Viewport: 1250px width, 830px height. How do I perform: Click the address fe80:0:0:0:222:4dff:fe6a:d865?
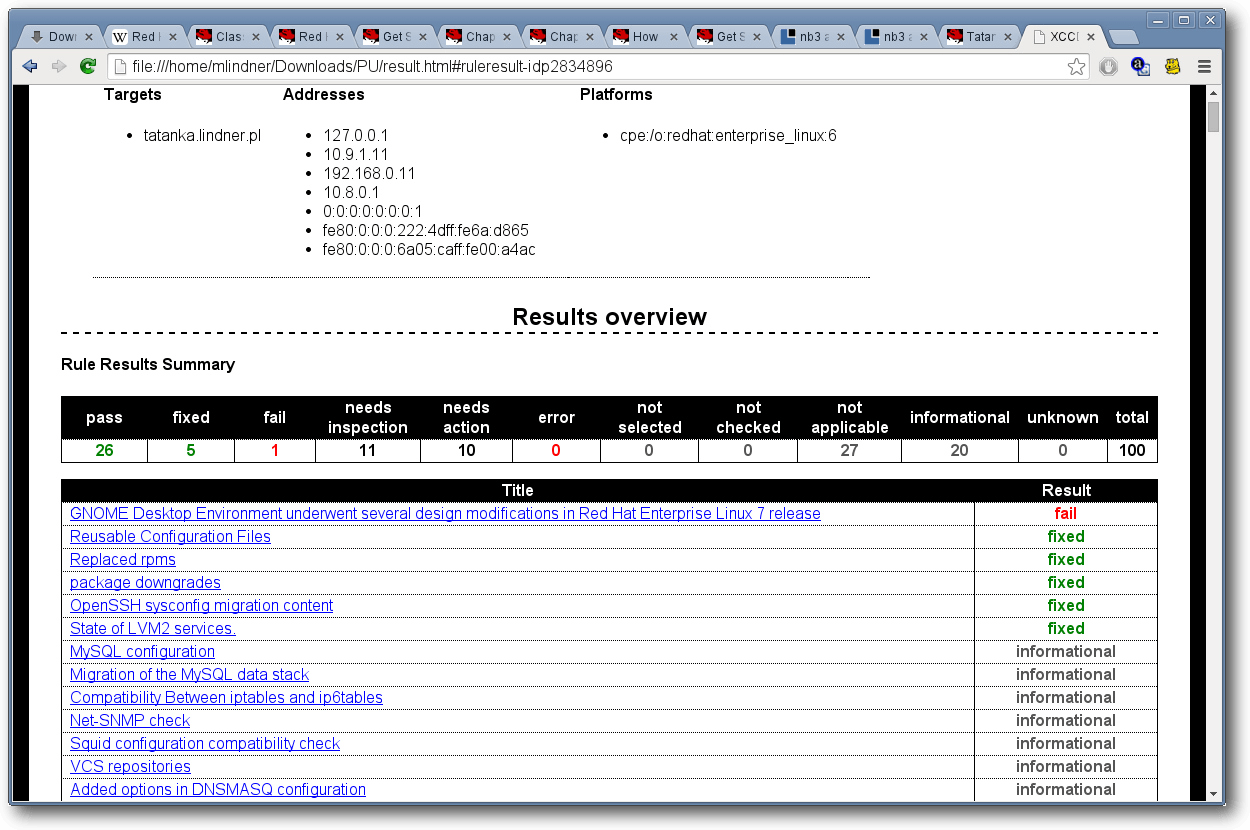click(426, 231)
